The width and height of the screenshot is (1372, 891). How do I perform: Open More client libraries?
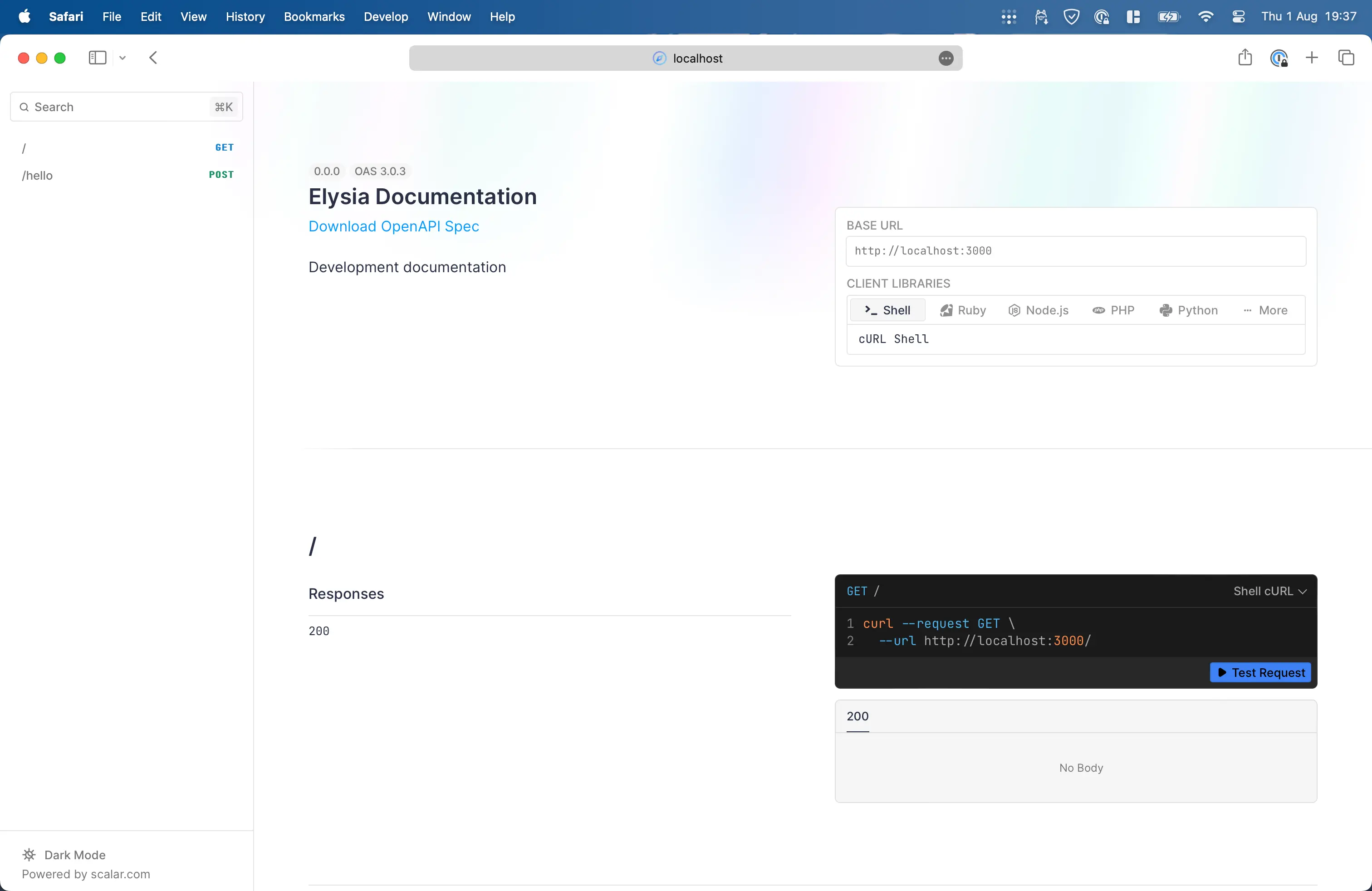pos(1265,310)
